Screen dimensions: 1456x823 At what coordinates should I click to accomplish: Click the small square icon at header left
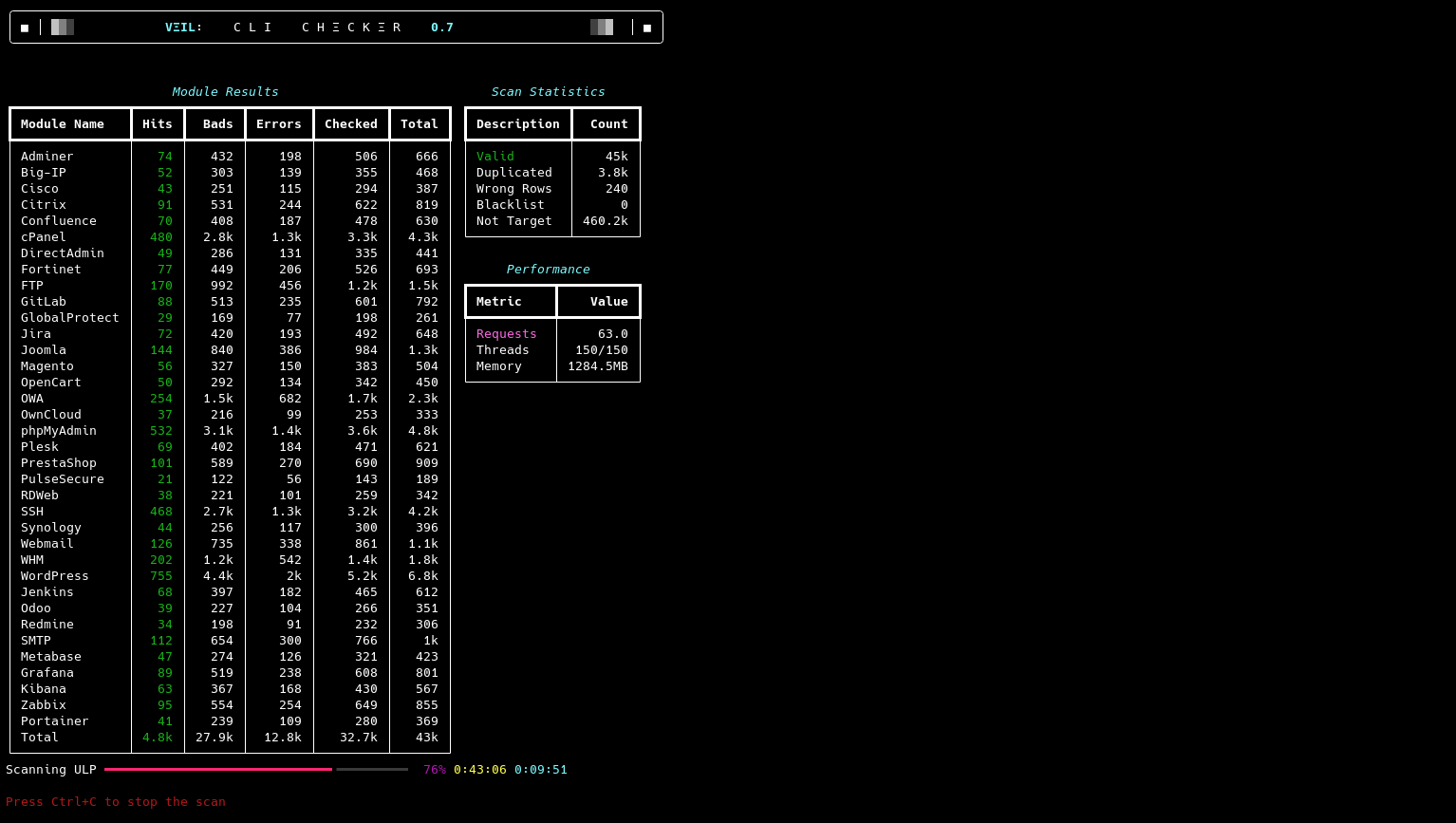25,28
